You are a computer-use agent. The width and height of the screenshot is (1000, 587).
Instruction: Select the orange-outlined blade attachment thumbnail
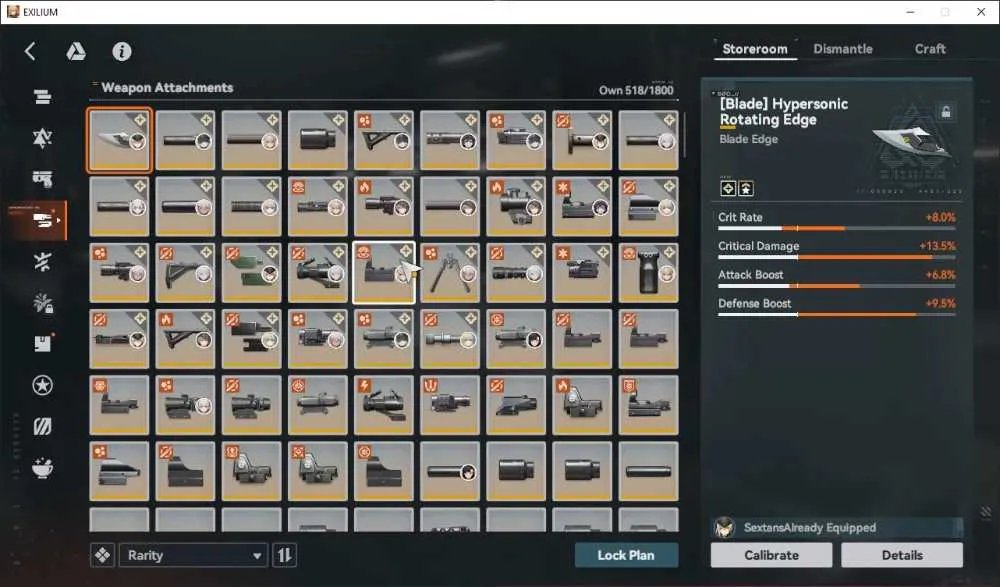(119, 140)
